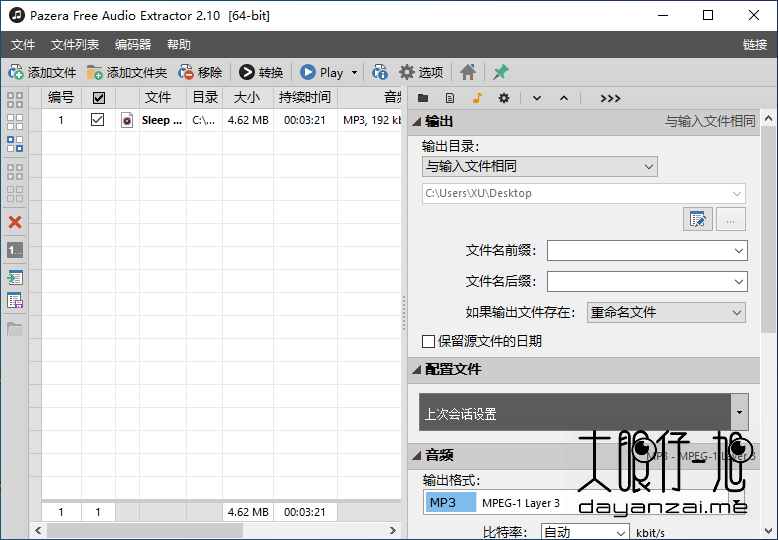Viewport: 778px width, 540px height.
Task: Toggle the header select-all checkbox
Action: (x=99, y=98)
